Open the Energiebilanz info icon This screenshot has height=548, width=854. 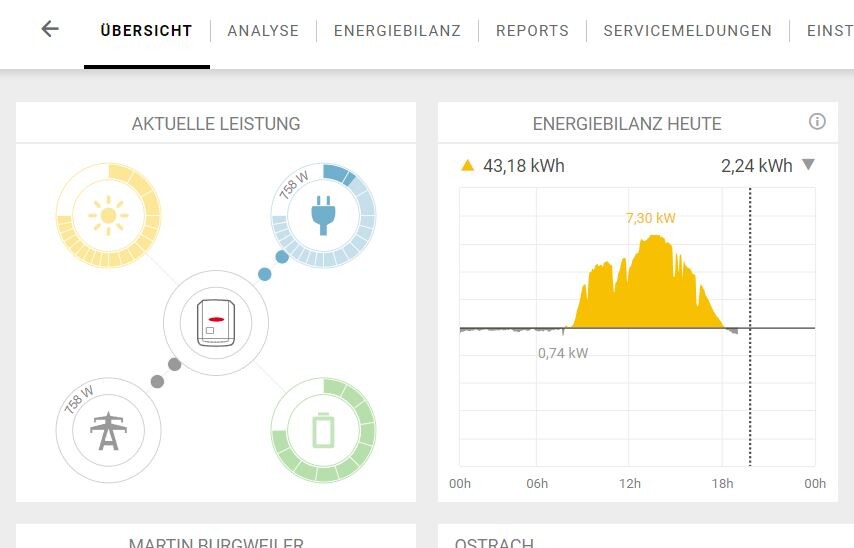tap(817, 122)
